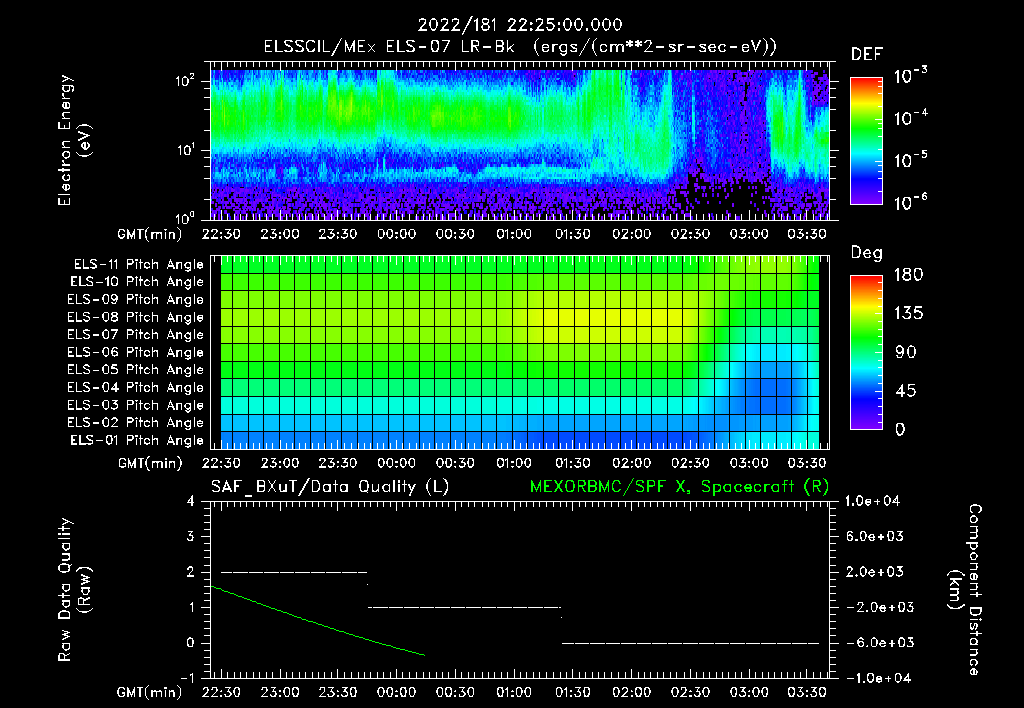This screenshot has width=1024, height=708.
Task: Click the ELS-02 Pitch Angle row label
Action: pos(135,423)
